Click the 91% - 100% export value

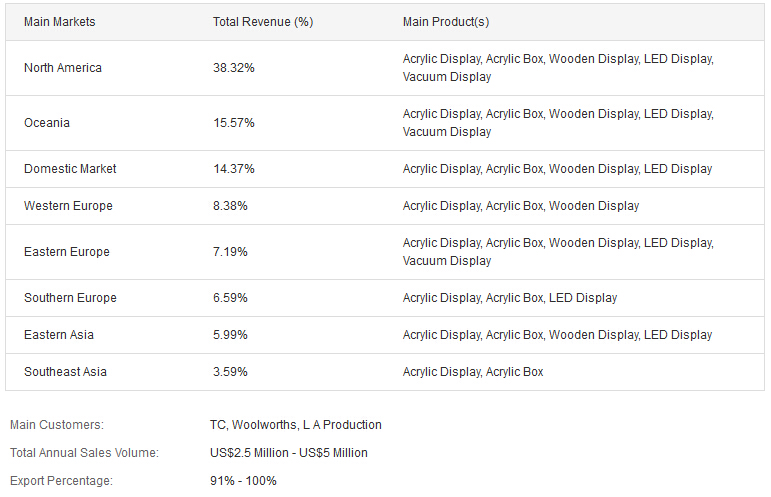point(243,481)
